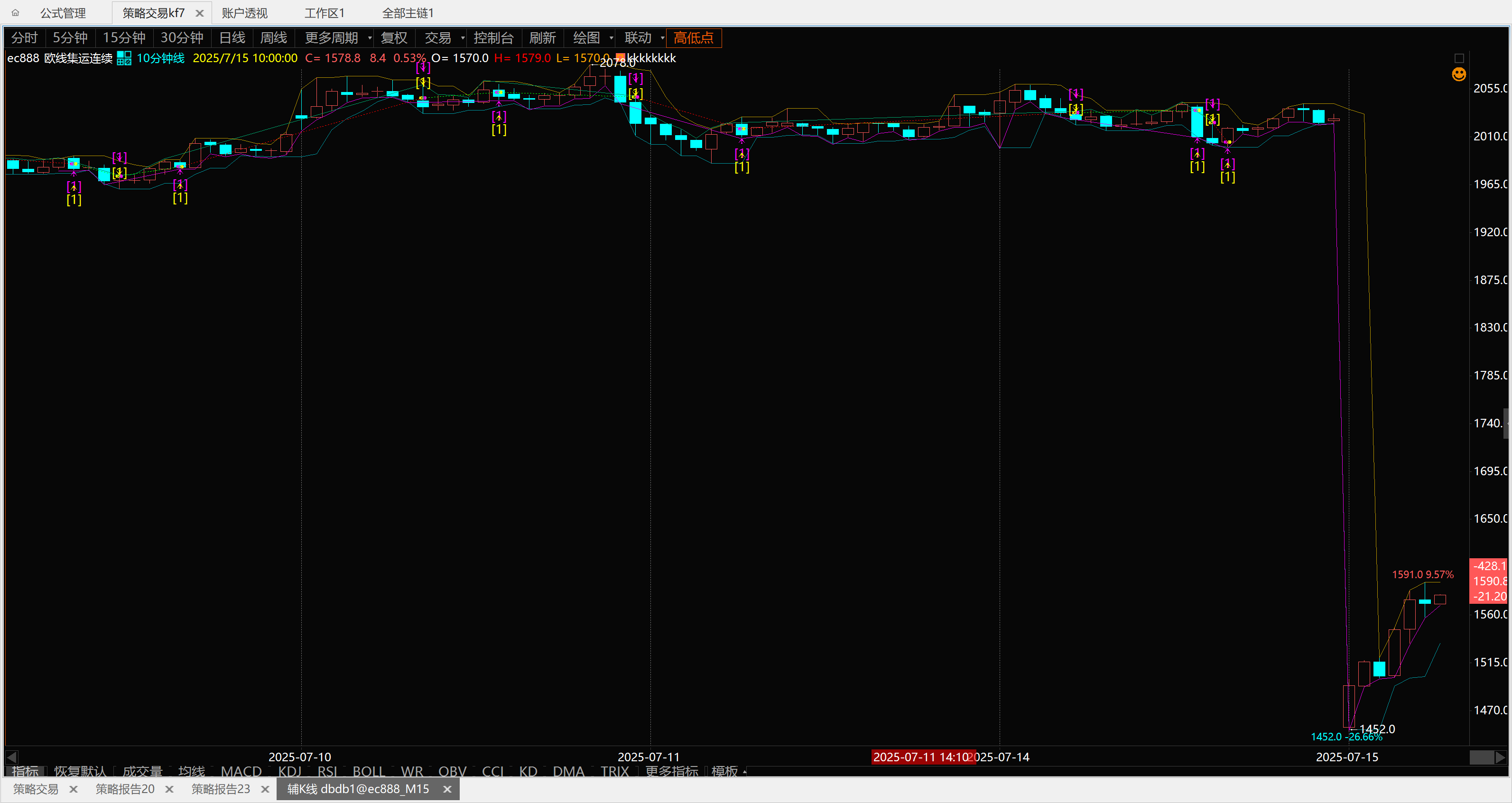
Task: Select the WR indicator
Action: [412, 771]
